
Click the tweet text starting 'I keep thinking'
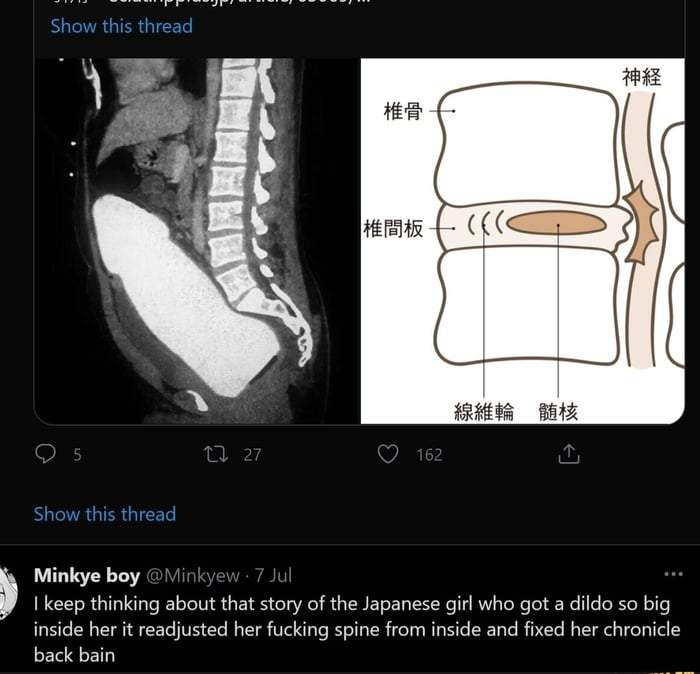tap(350, 630)
